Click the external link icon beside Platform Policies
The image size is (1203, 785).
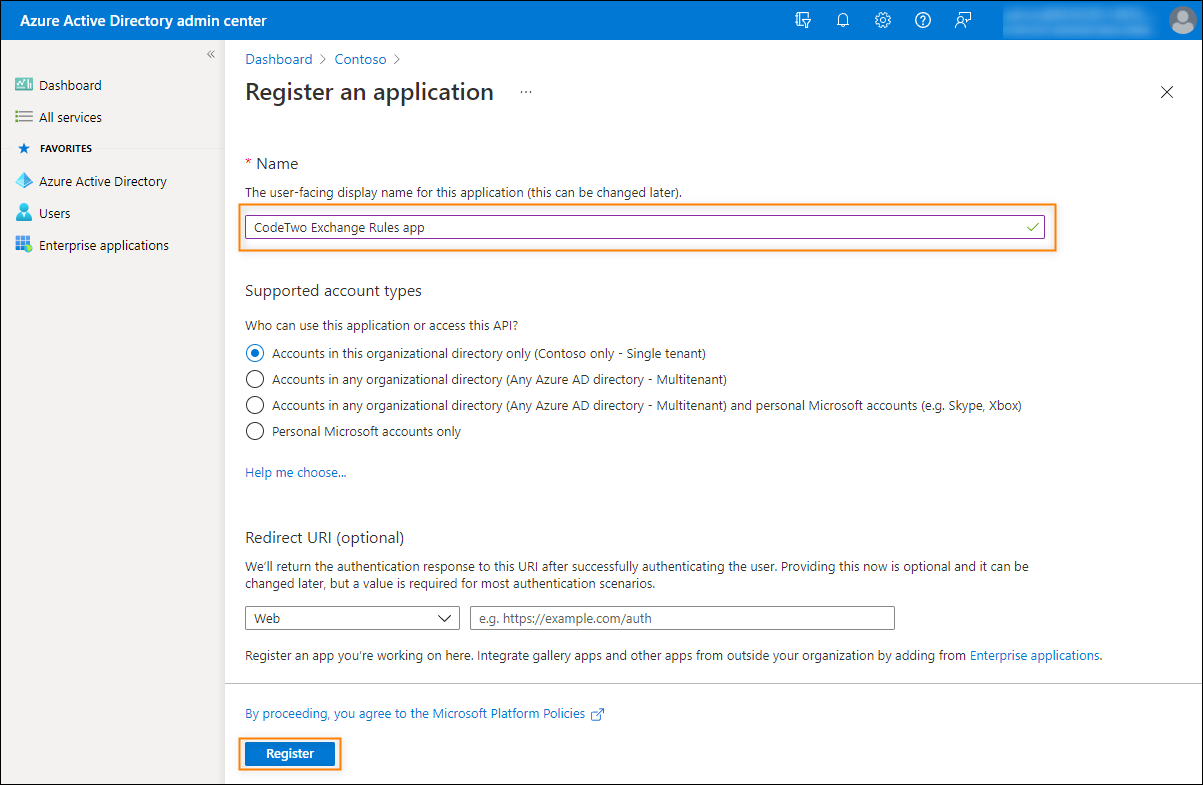[x=598, y=714]
